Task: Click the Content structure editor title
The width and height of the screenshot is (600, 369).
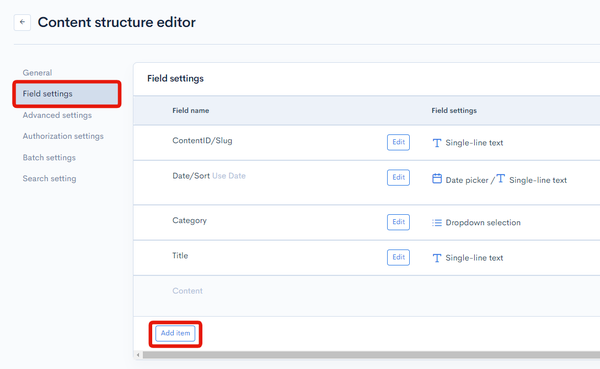Action: [x=117, y=22]
